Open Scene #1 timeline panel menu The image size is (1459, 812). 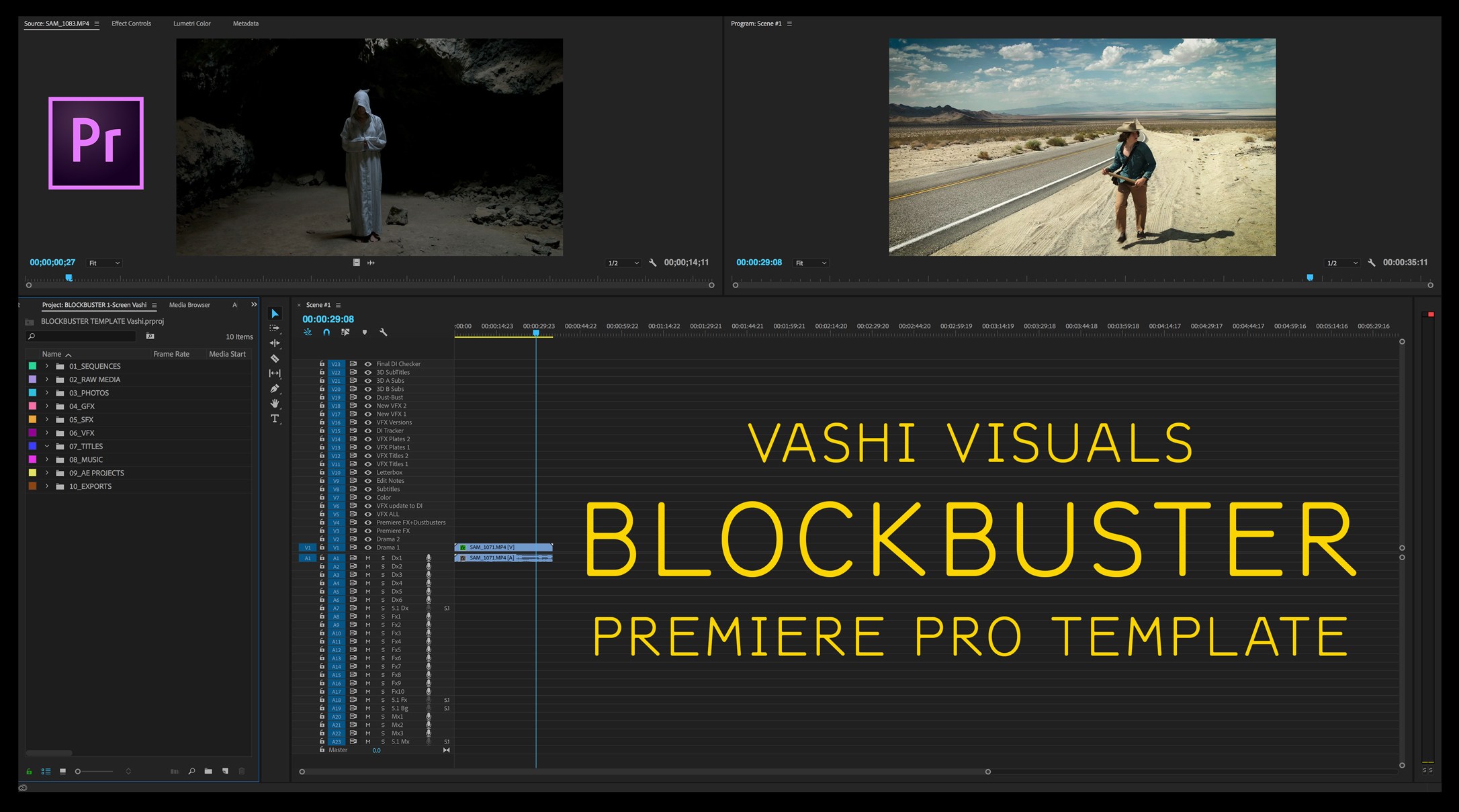[338, 305]
